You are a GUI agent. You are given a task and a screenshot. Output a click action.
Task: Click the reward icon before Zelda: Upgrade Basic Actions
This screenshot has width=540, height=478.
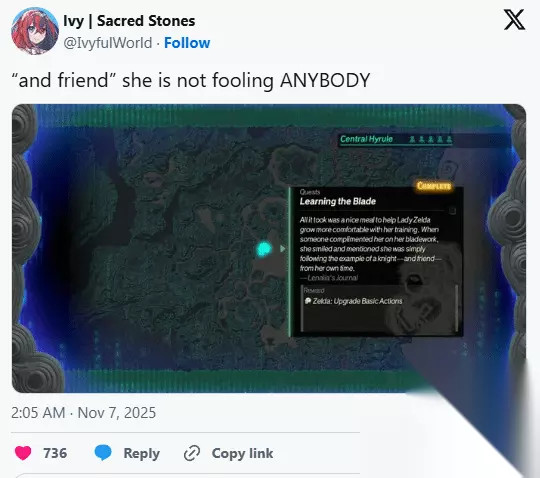pyautogui.click(x=308, y=301)
